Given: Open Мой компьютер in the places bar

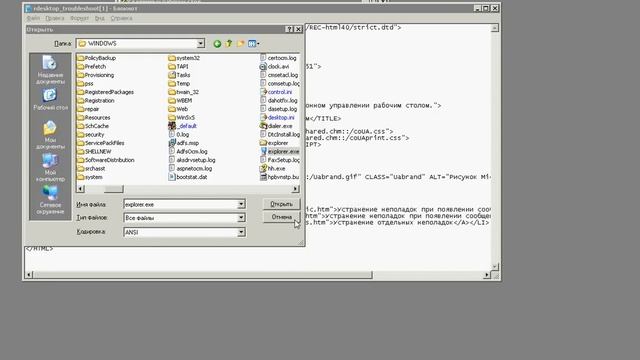Looking at the screenshot, I should click(x=50, y=168).
